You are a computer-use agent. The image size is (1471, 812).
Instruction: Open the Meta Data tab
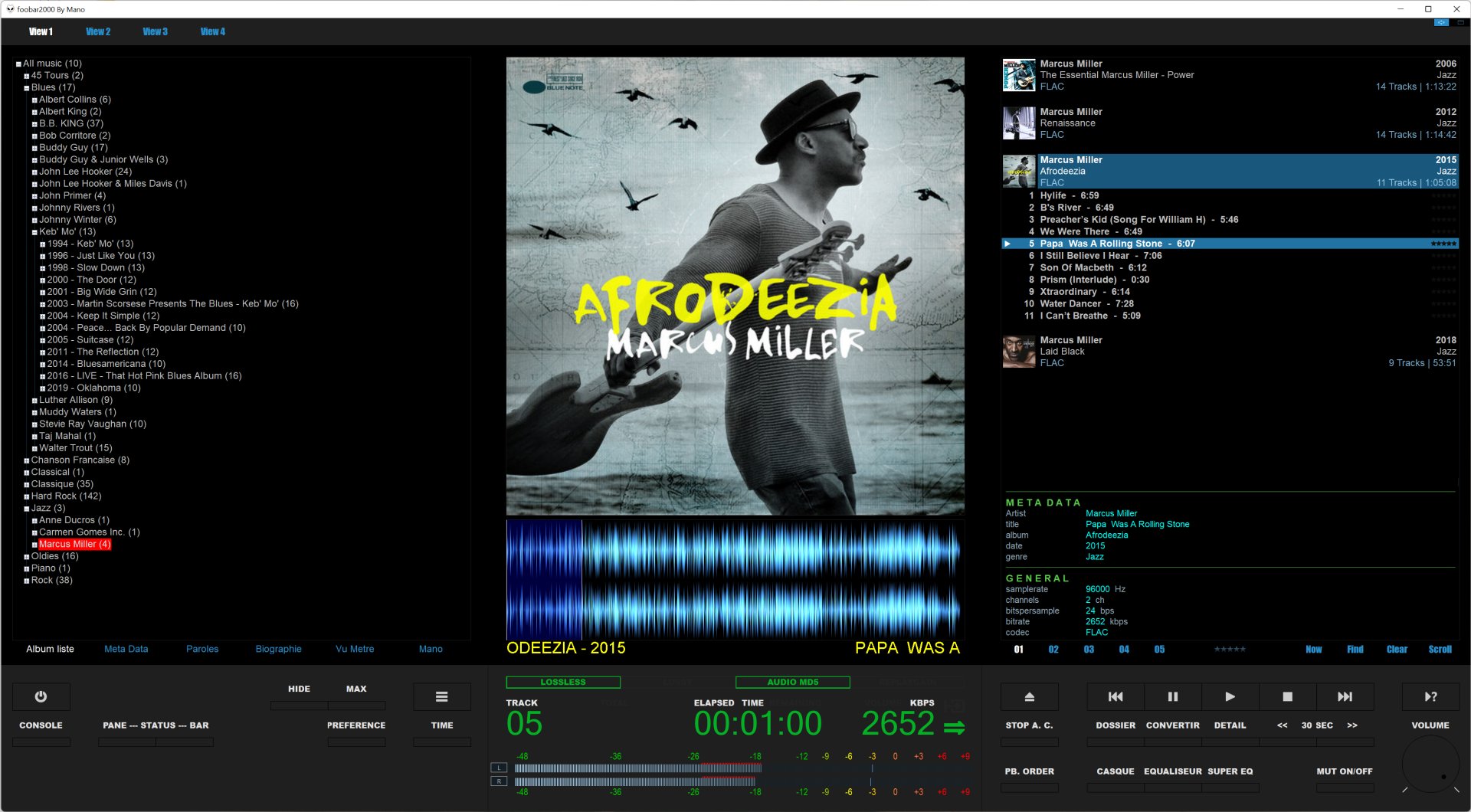point(126,649)
